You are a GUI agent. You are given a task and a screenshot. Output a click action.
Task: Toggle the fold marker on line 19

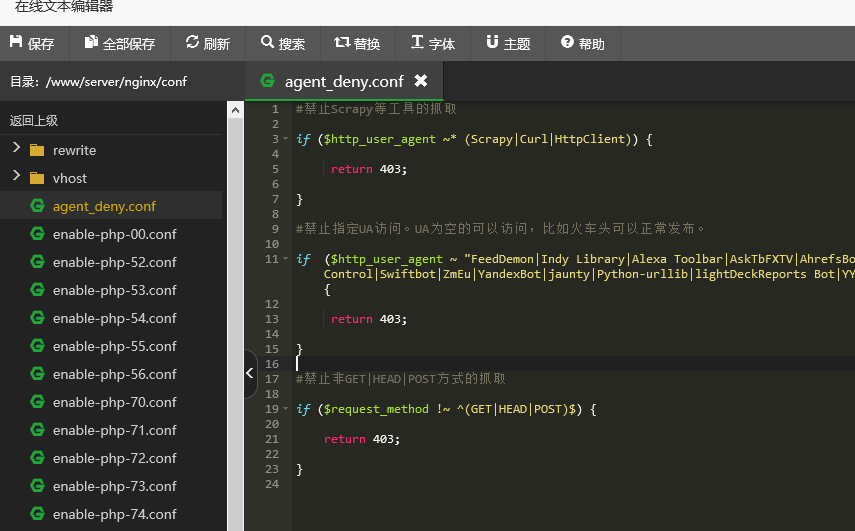(x=285, y=409)
